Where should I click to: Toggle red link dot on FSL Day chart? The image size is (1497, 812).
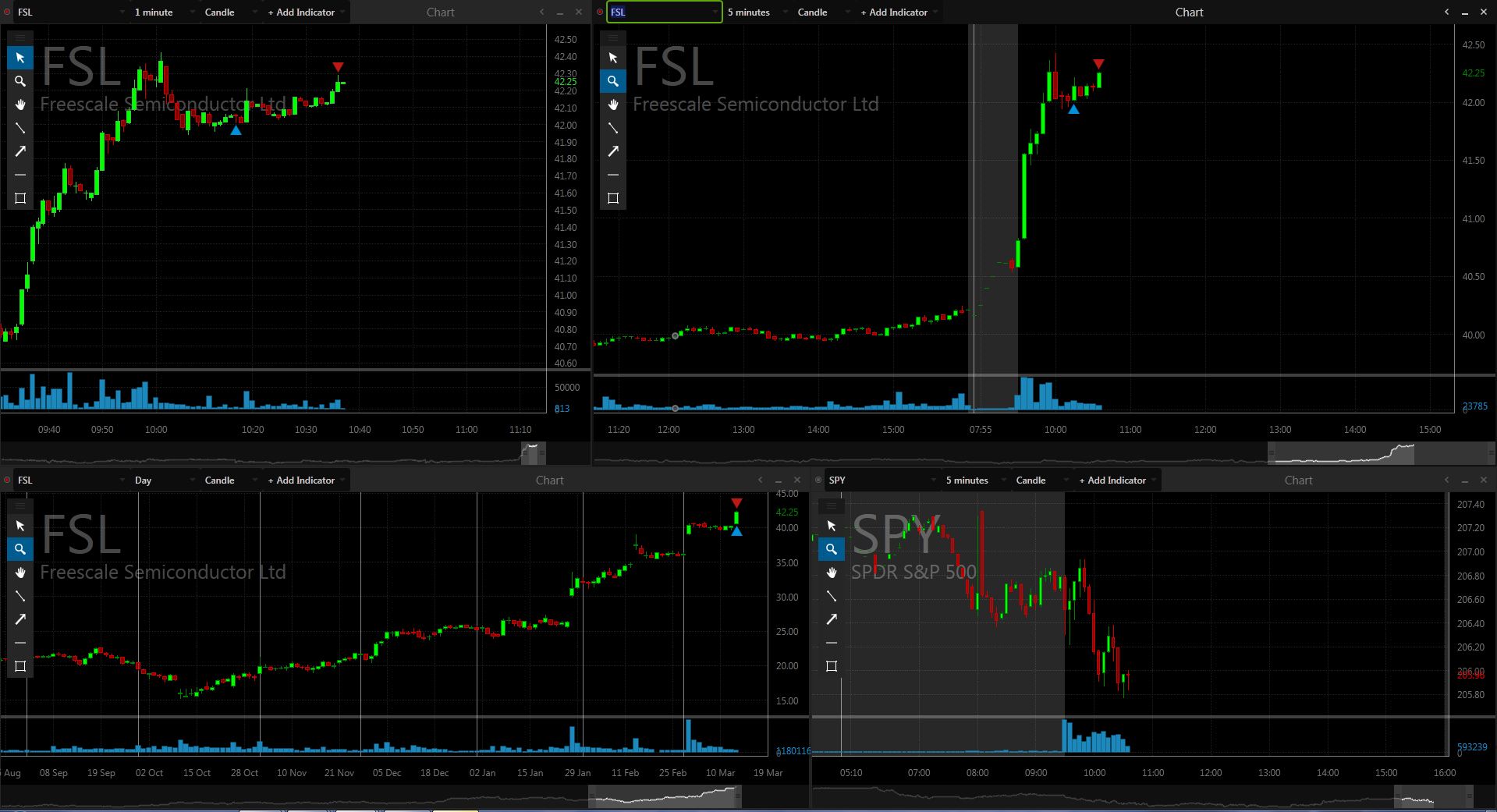[x=7, y=480]
